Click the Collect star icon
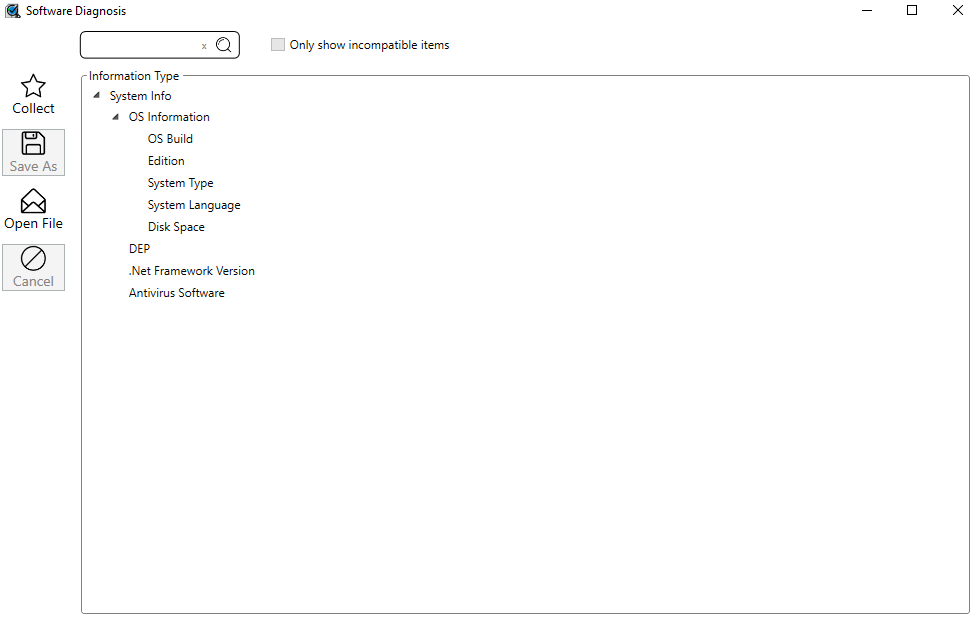The width and height of the screenshot is (977, 633). coord(33,86)
